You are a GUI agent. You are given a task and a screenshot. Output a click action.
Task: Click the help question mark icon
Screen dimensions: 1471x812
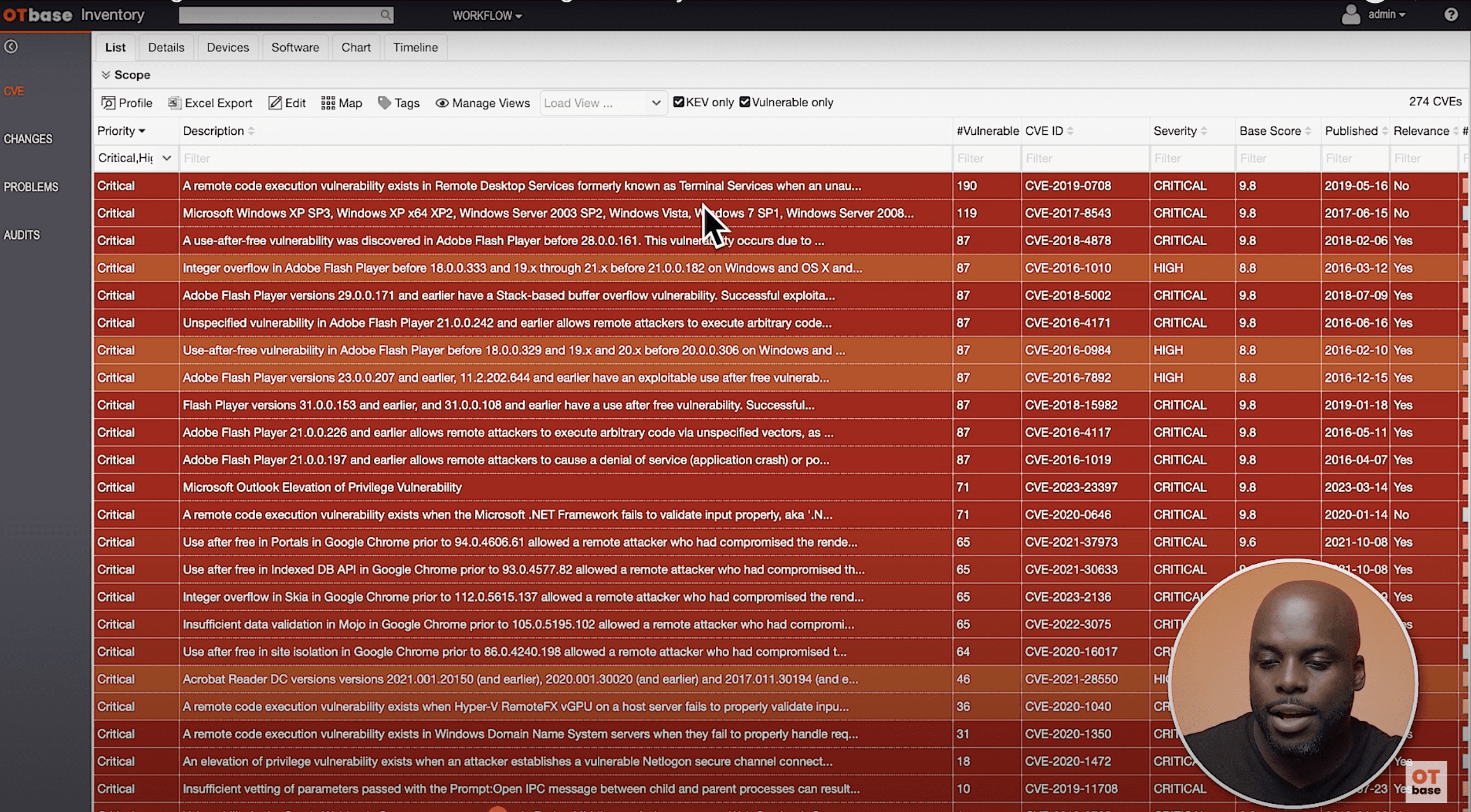pos(1450,14)
